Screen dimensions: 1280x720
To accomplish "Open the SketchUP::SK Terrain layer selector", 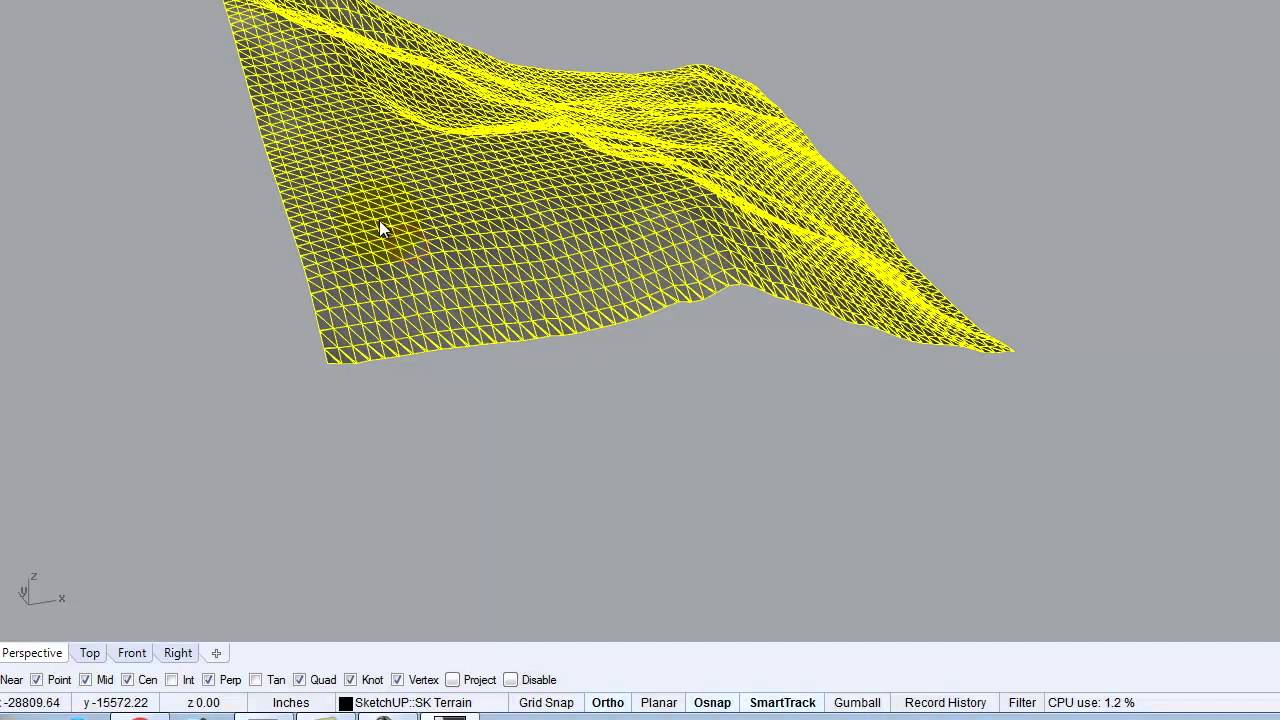I will click(413, 703).
